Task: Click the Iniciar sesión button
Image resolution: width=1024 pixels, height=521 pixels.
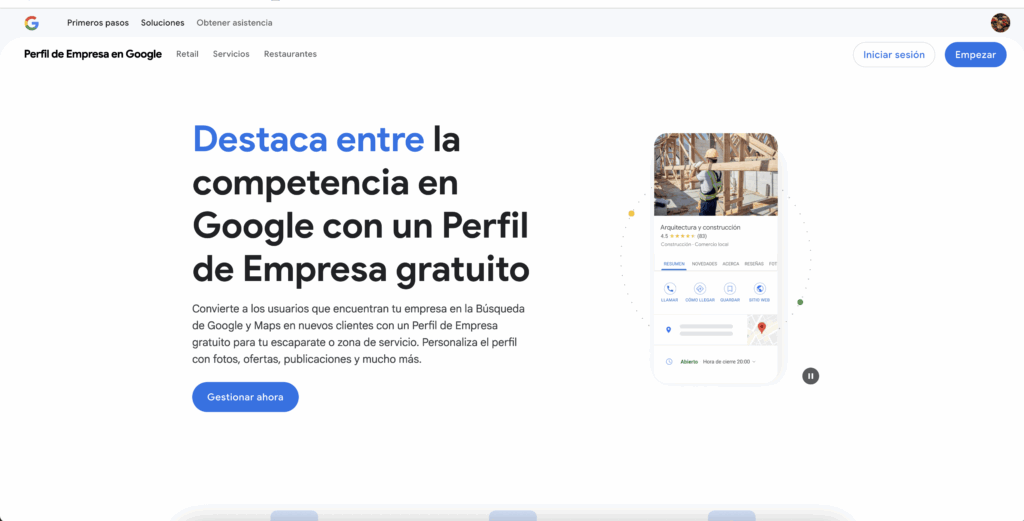Action: 893,55
